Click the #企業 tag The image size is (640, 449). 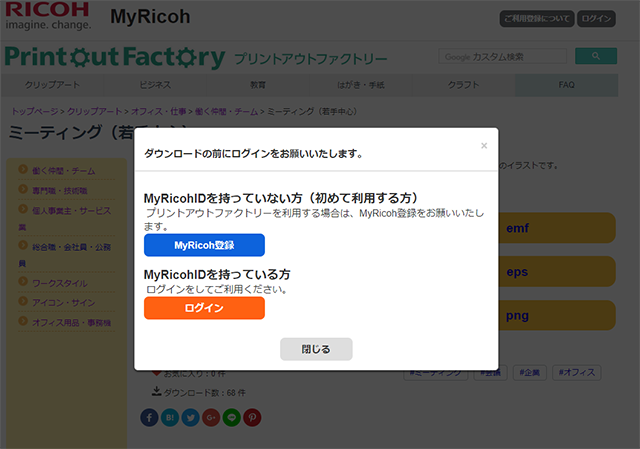coord(529,372)
